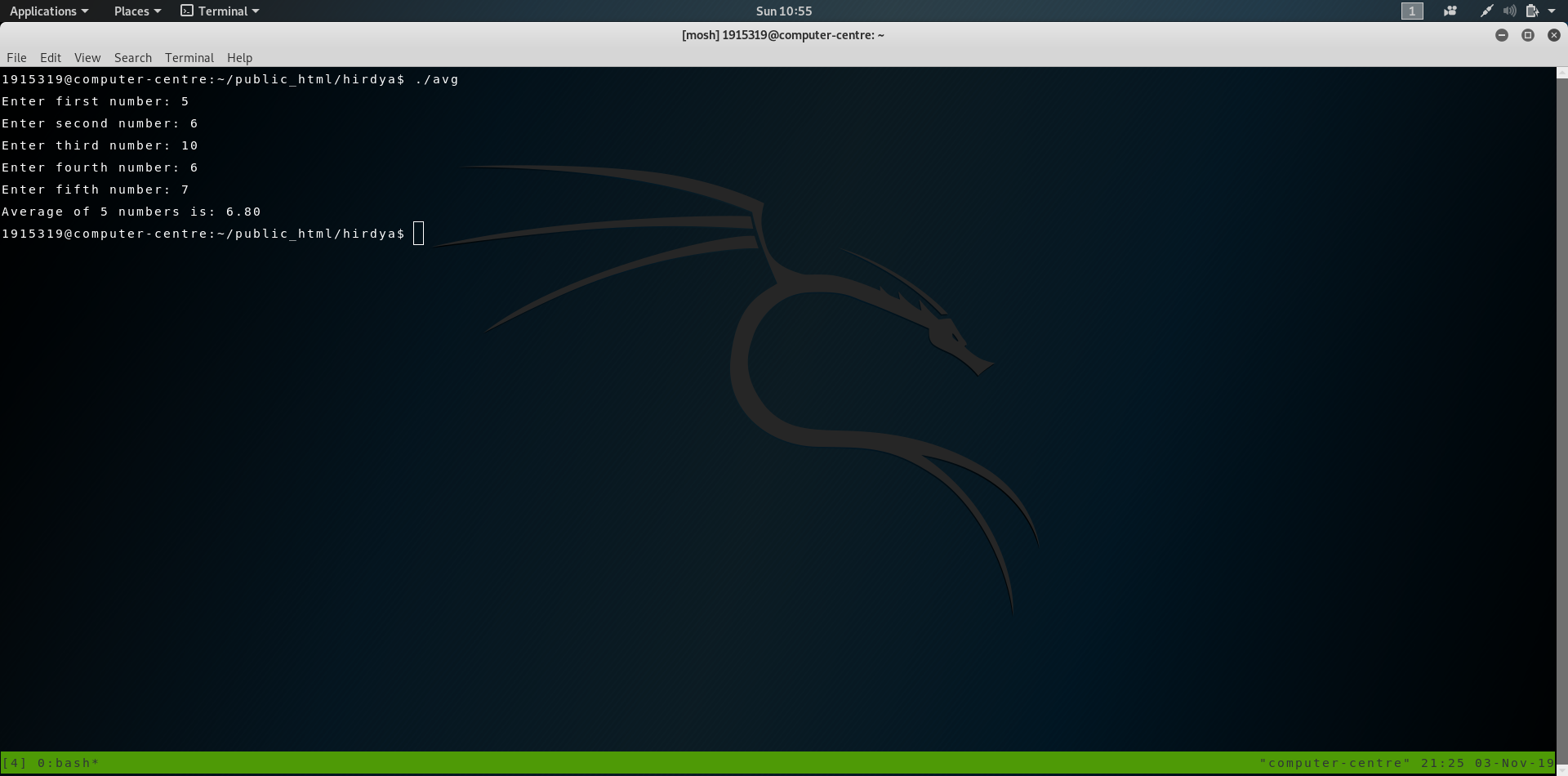
Task: Open the Help menu
Action: [239, 57]
